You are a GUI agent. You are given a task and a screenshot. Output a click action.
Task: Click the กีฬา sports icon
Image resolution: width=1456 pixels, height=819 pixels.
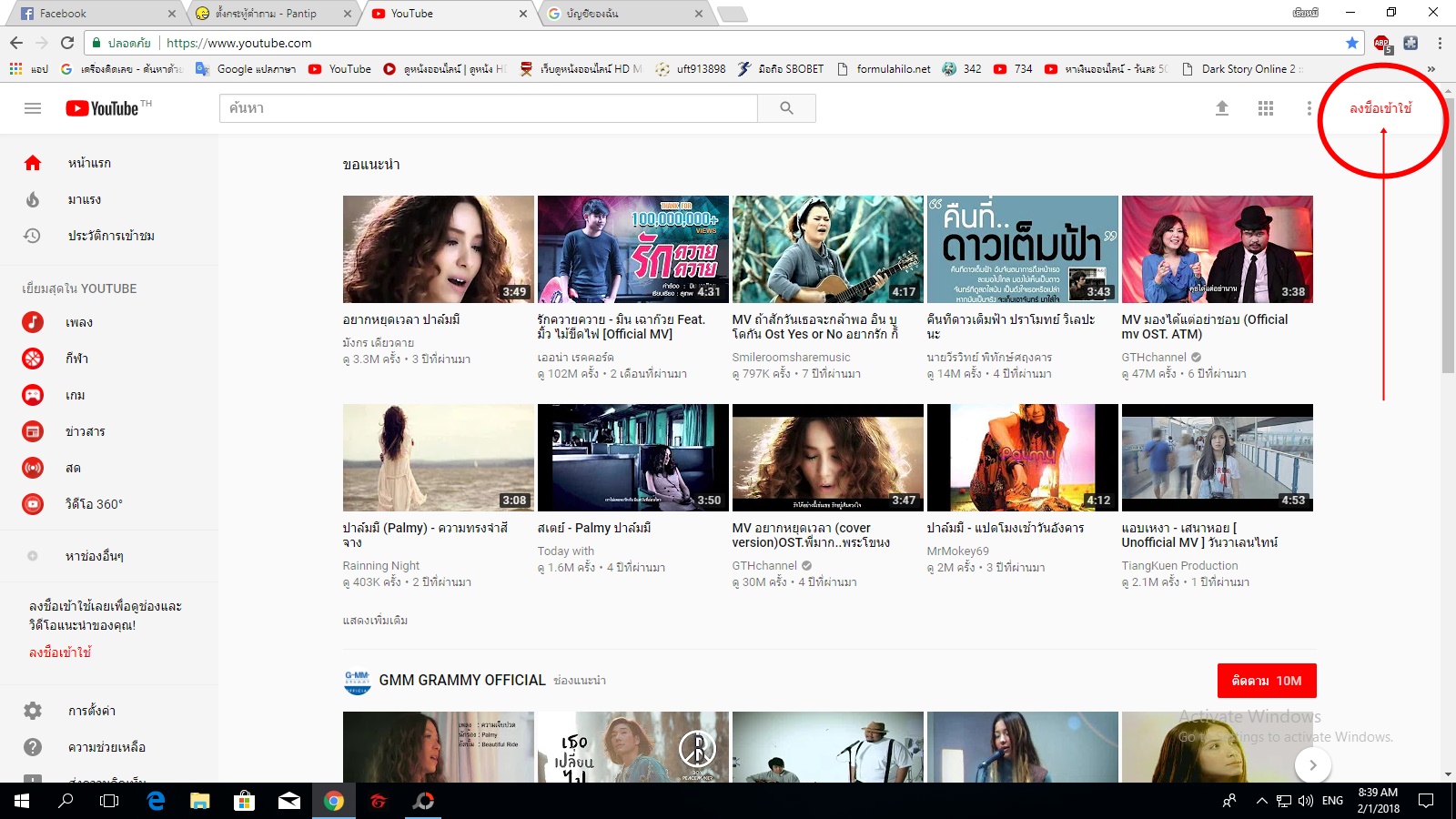33,359
